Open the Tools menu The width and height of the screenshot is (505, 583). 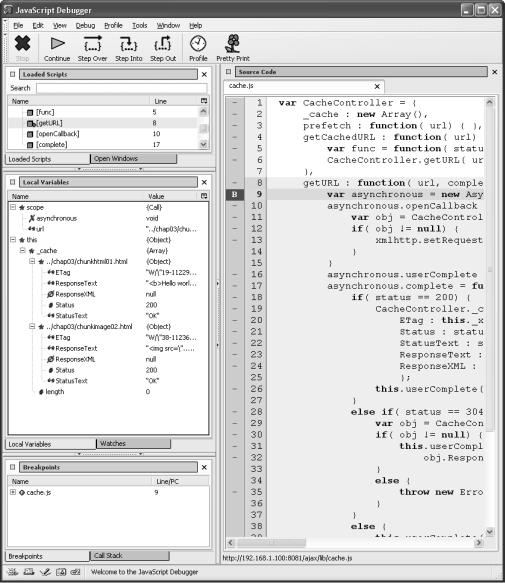tap(139, 25)
